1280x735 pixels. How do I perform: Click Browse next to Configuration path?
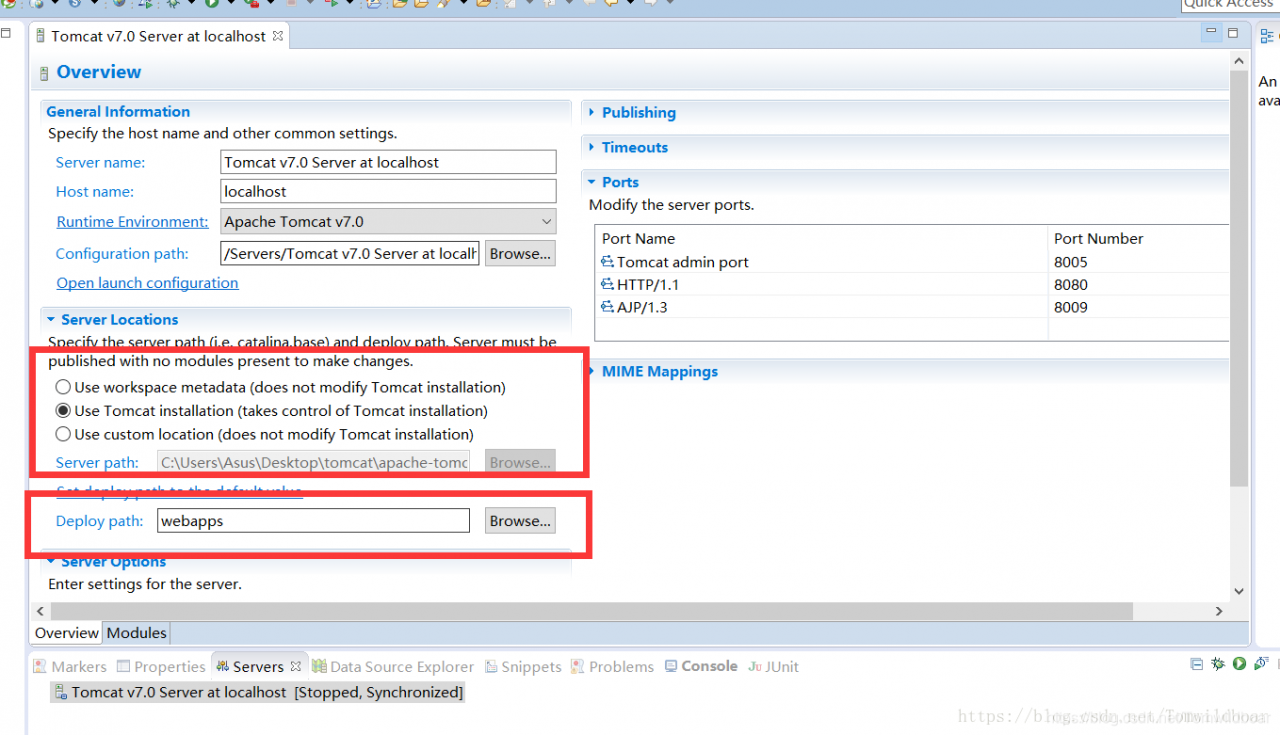pyautogui.click(x=520, y=254)
